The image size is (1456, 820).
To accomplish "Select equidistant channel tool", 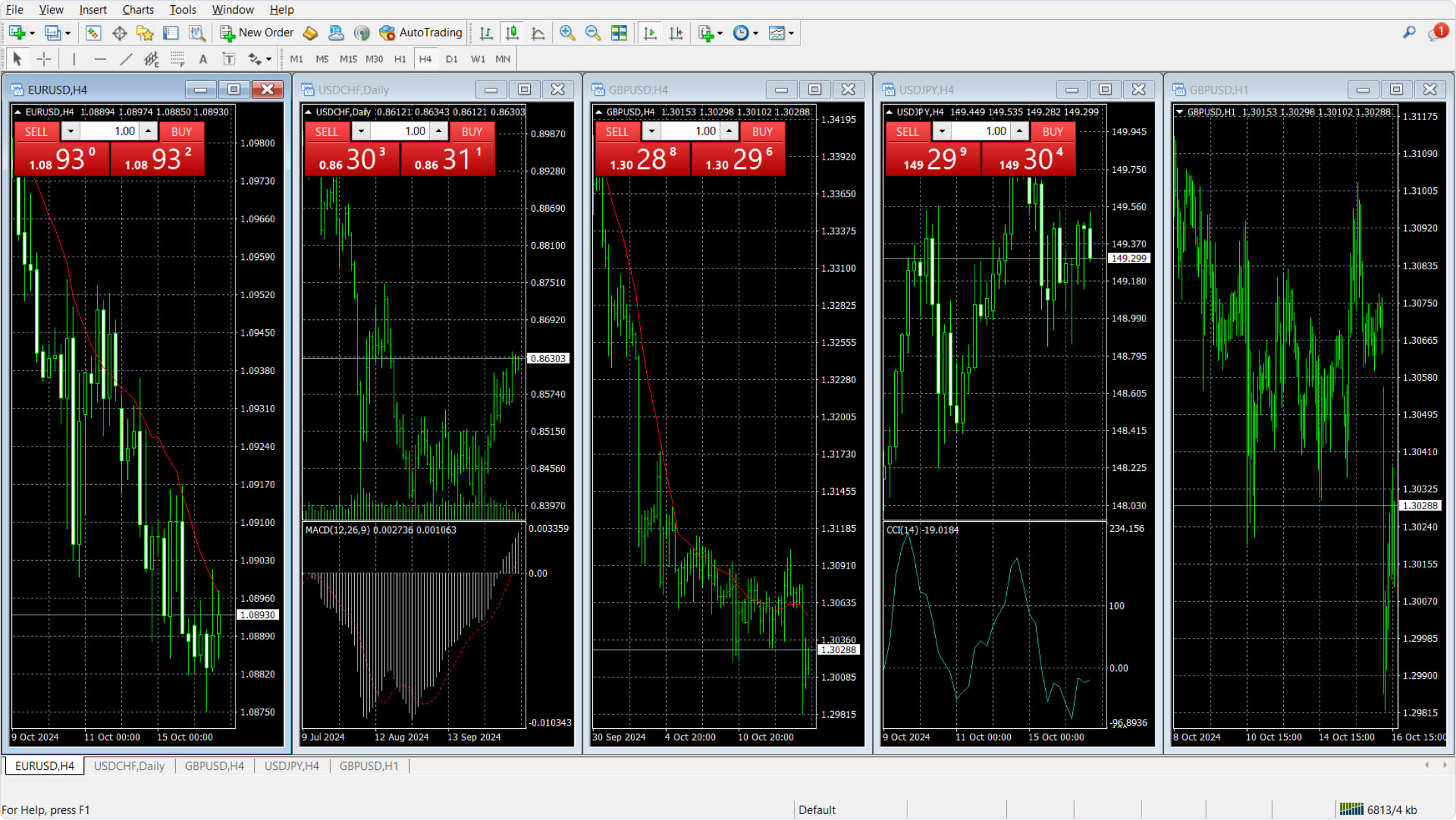I will pos(152,59).
